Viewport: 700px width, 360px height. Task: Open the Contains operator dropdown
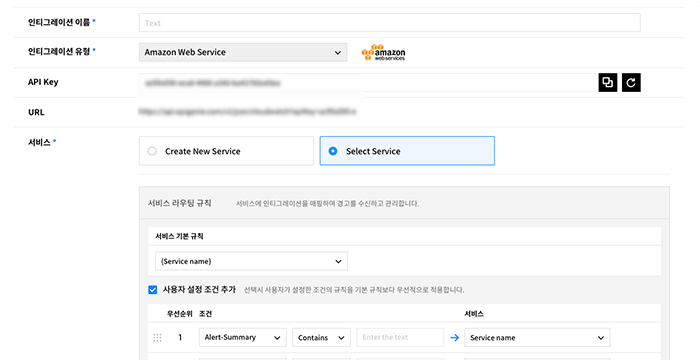pyautogui.click(x=321, y=338)
